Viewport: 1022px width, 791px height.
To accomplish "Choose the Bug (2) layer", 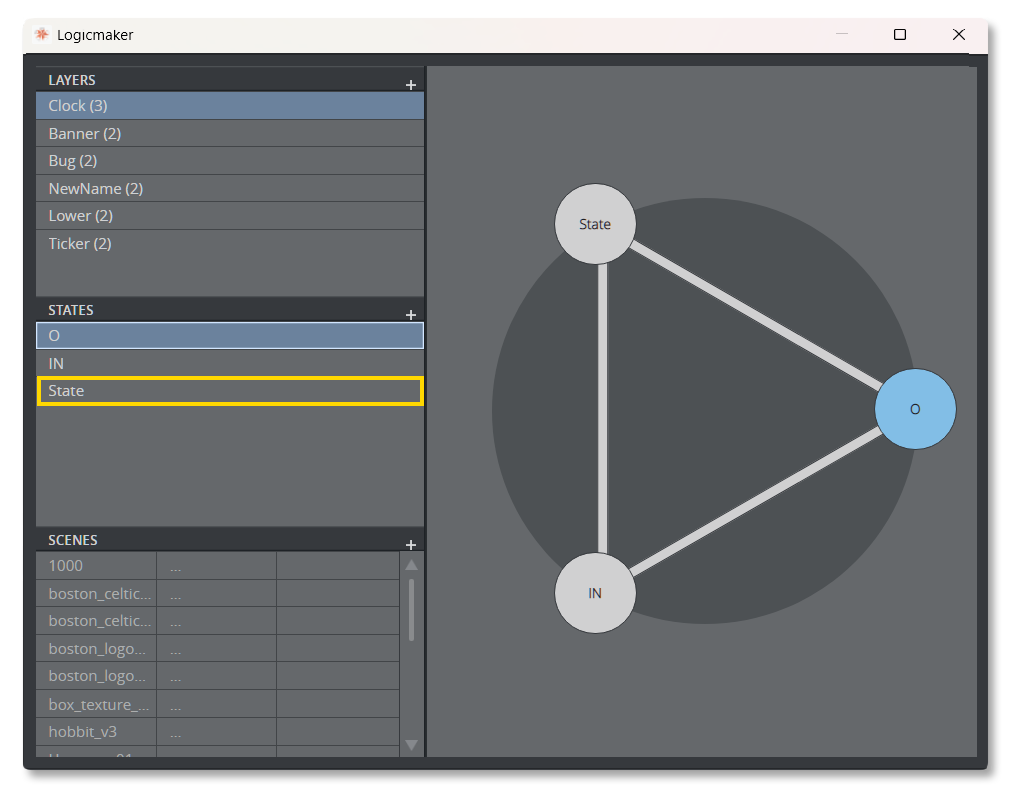I will point(229,161).
